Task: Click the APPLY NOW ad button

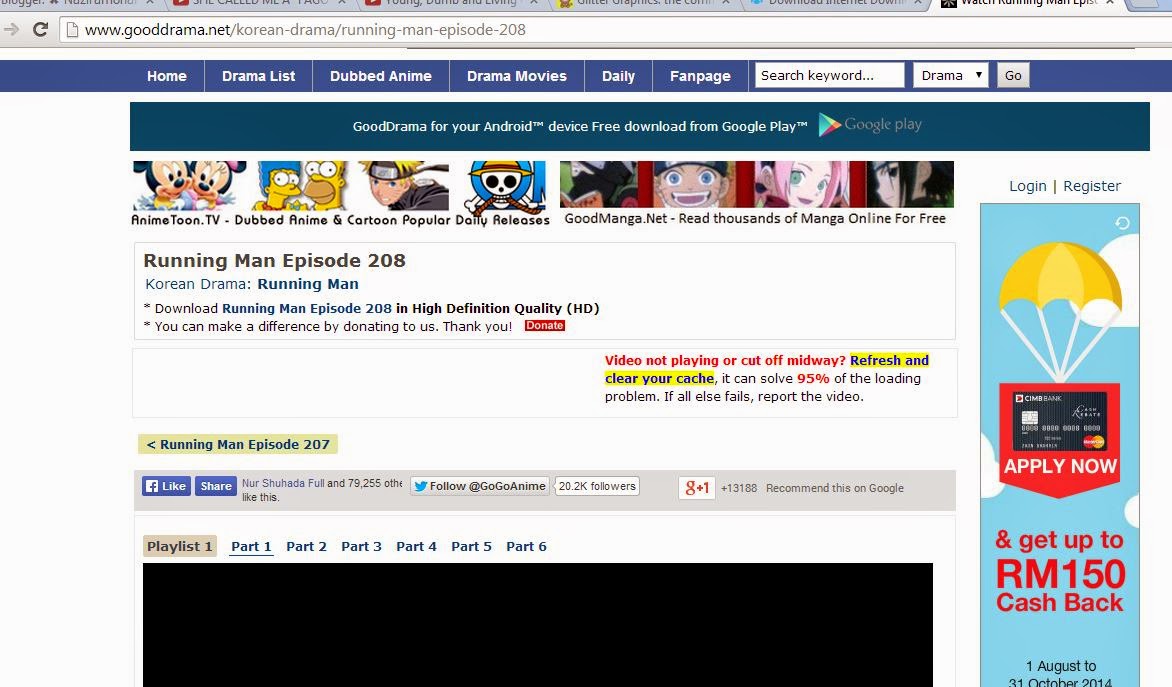Action: point(1060,466)
